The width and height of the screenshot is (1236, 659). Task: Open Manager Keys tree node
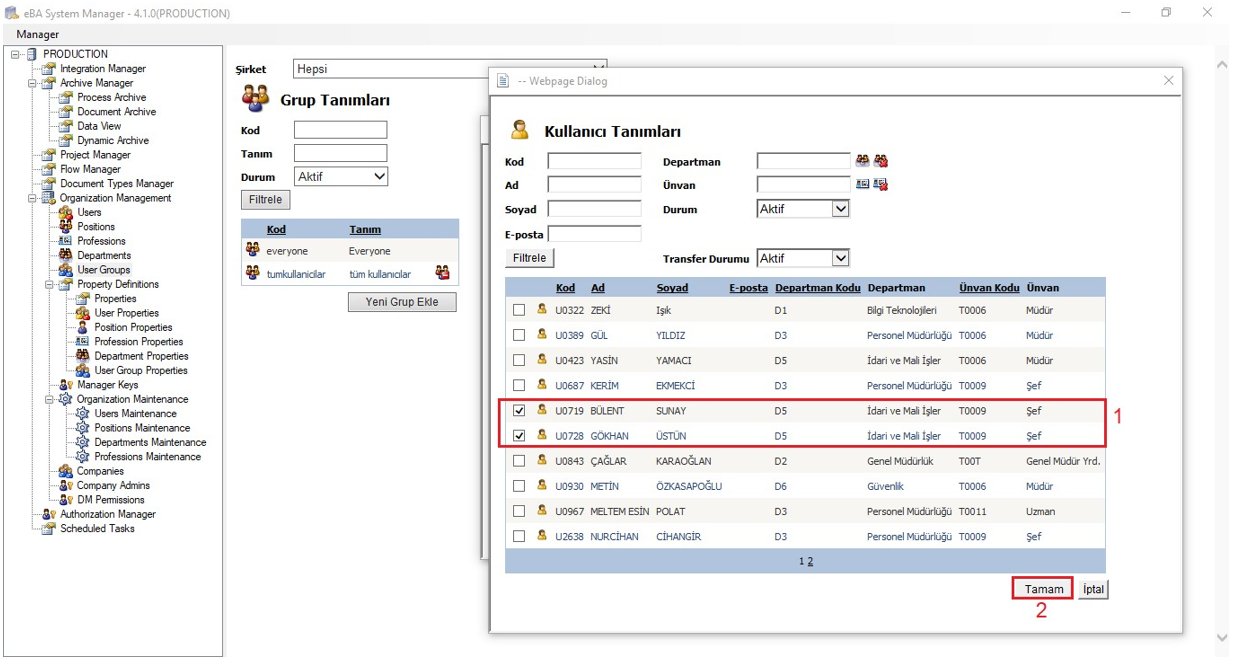tap(108, 385)
